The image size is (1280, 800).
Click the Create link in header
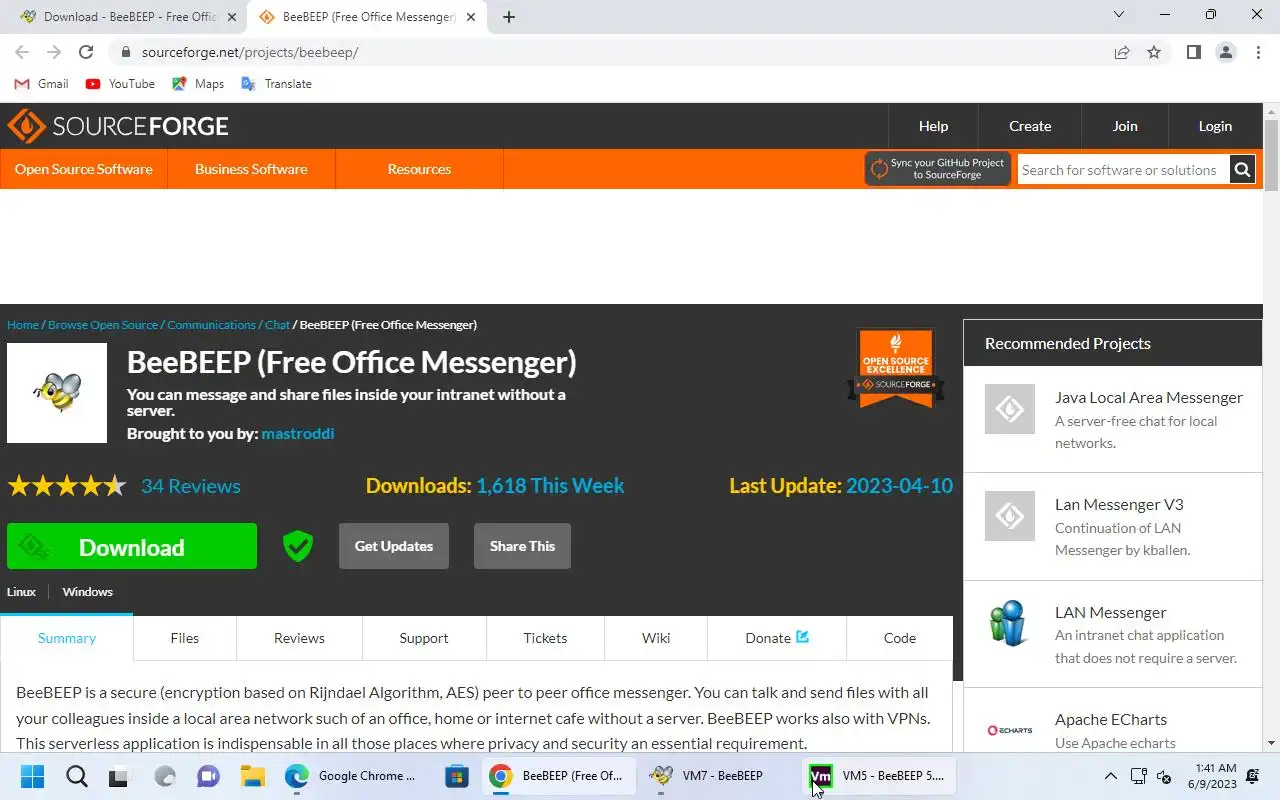[1030, 126]
